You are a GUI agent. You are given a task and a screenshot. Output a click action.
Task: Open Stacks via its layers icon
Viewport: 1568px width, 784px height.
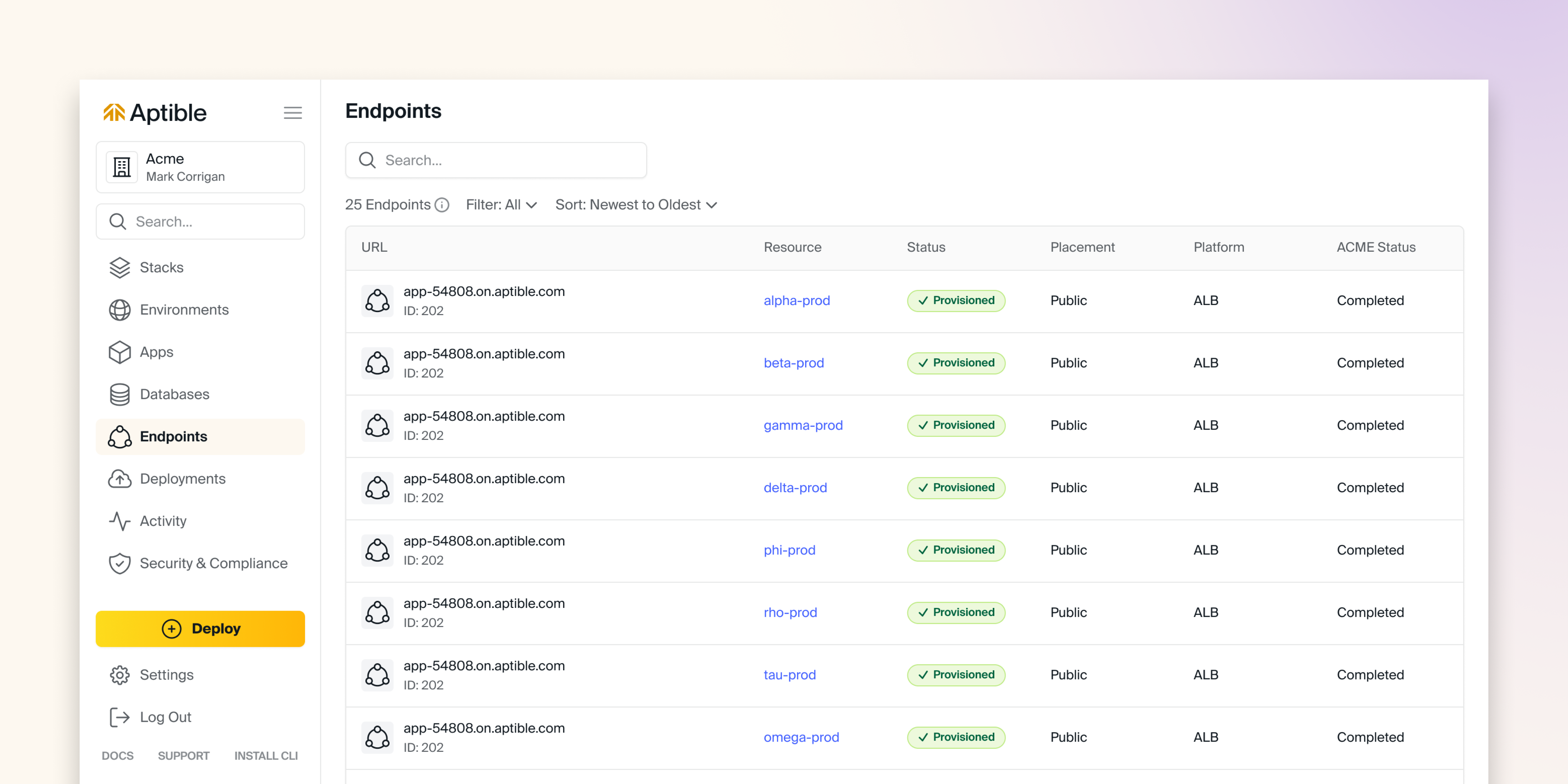pos(119,267)
